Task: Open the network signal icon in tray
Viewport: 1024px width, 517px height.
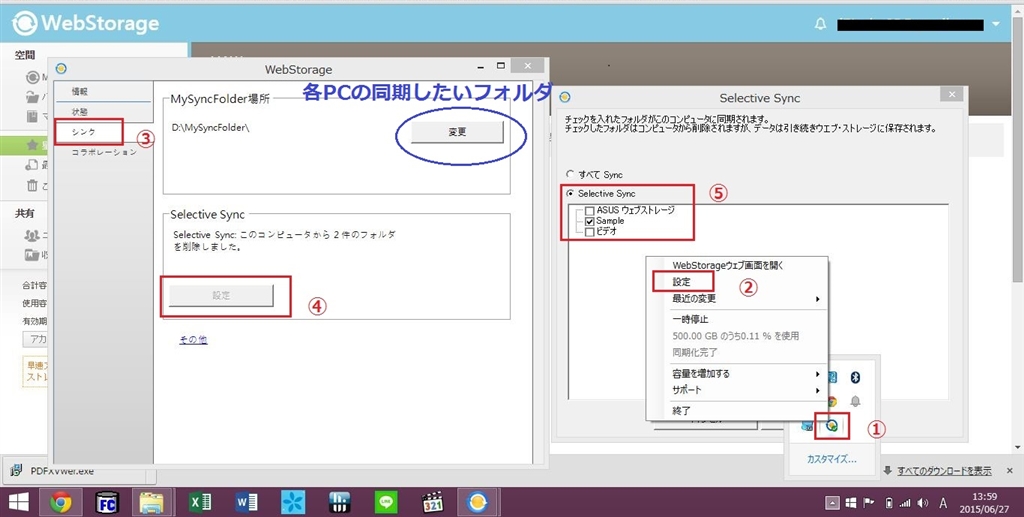Action: [x=905, y=503]
